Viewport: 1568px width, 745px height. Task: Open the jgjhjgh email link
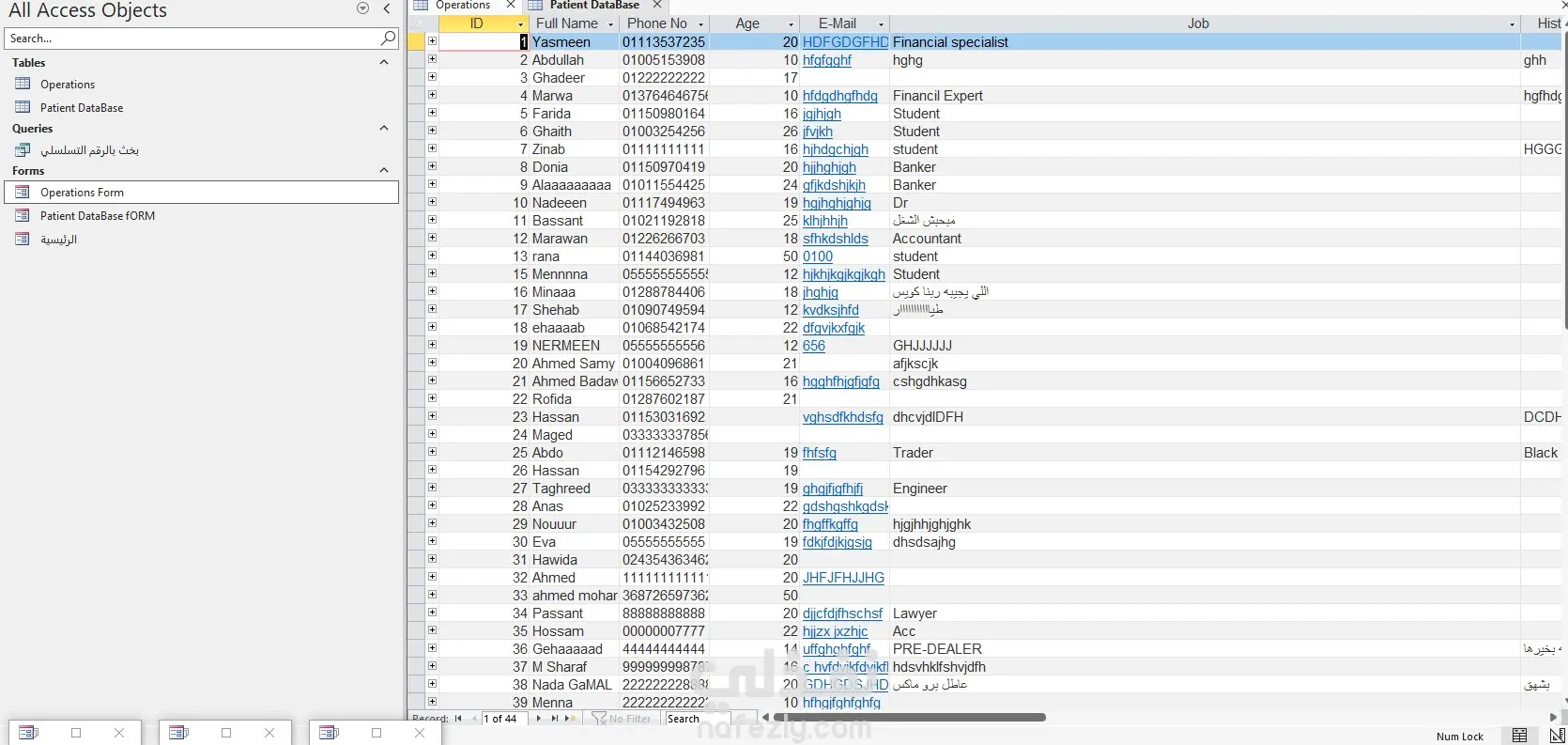822,114
